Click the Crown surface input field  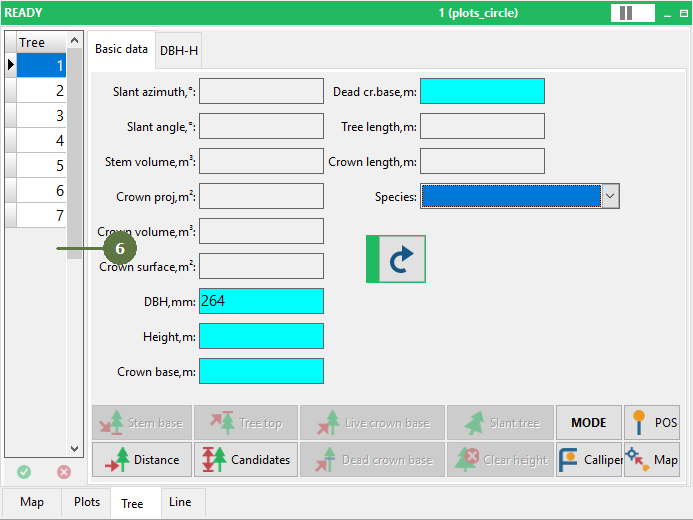(261, 266)
